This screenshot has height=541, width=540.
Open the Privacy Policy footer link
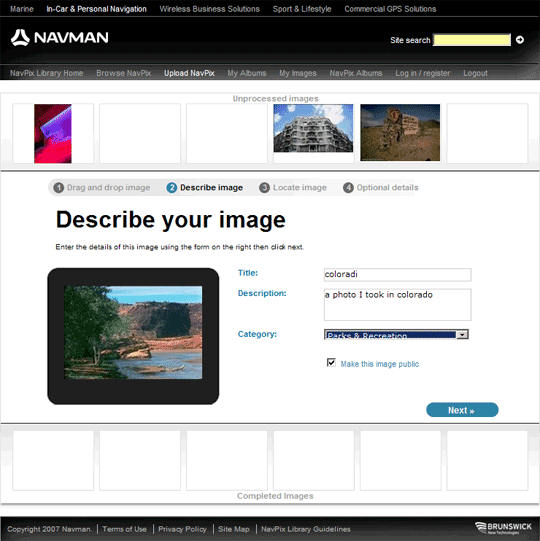pyautogui.click(x=182, y=529)
